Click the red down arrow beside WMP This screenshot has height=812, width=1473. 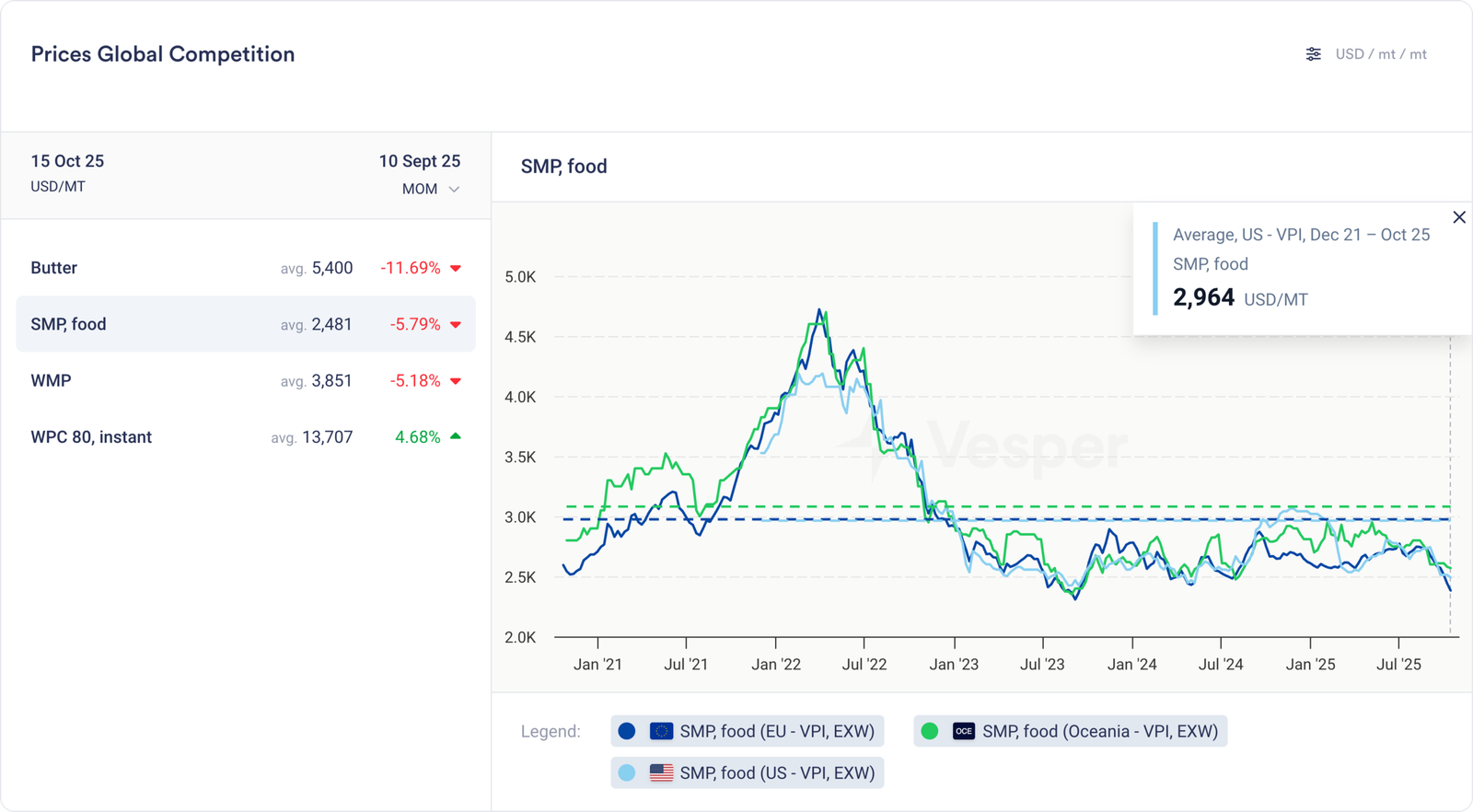click(456, 381)
